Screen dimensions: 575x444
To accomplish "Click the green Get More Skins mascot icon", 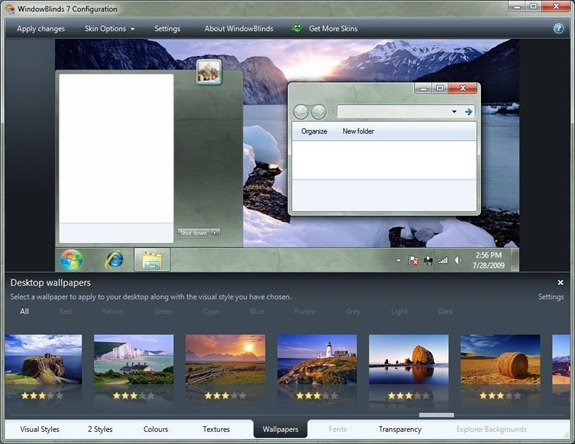I will click(297, 28).
